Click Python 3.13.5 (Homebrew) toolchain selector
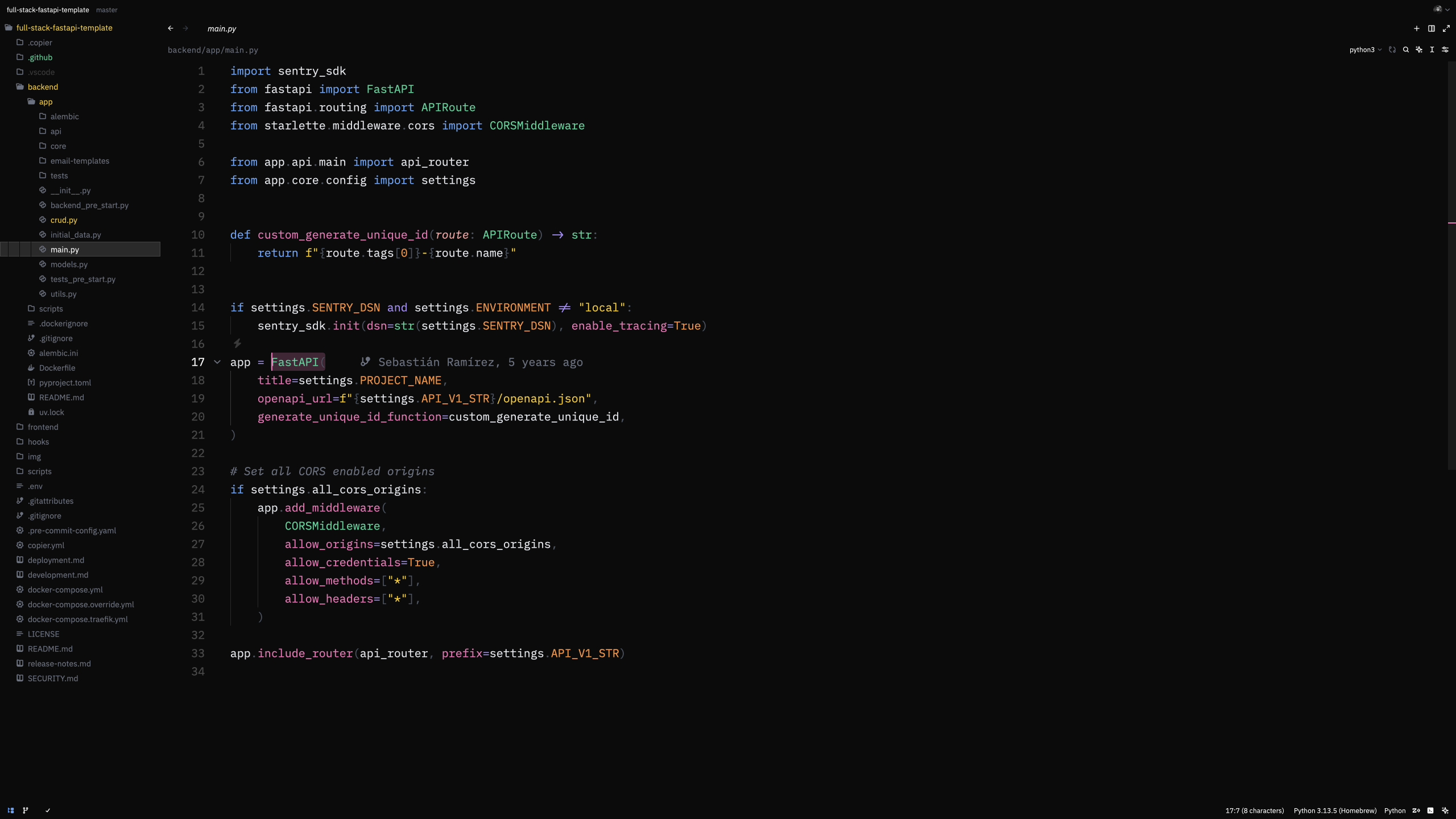Viewport: 1456px width, 819px height. pyautogui.click(x=1335, y=810)
